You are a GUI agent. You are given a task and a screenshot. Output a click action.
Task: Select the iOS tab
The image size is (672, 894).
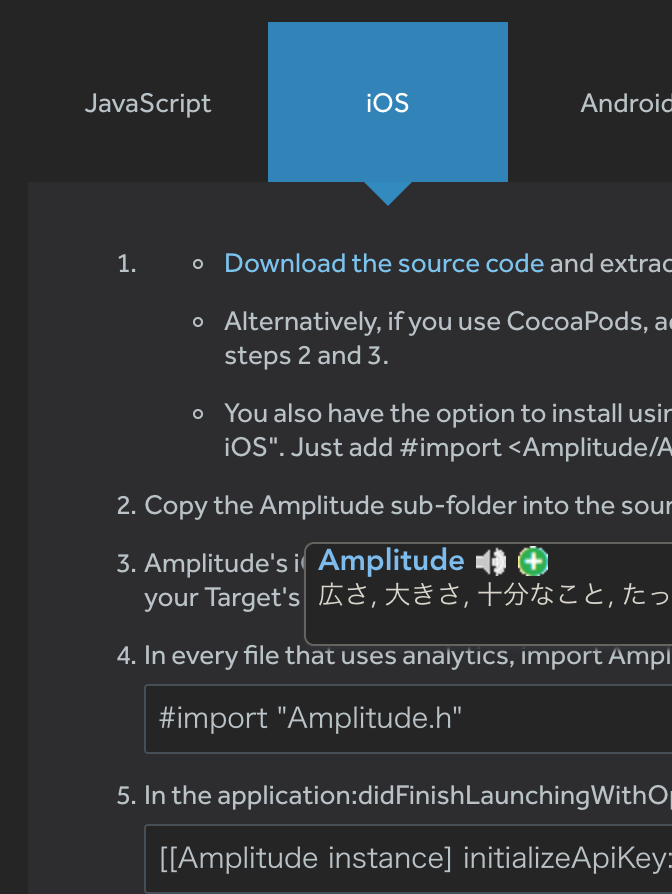pyautogui.click(x=388, y=103)
